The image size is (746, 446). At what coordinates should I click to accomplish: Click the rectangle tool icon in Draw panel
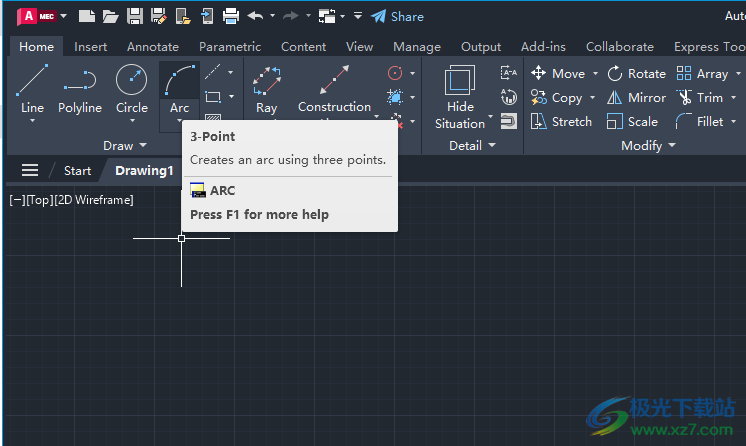click(213, 97)
